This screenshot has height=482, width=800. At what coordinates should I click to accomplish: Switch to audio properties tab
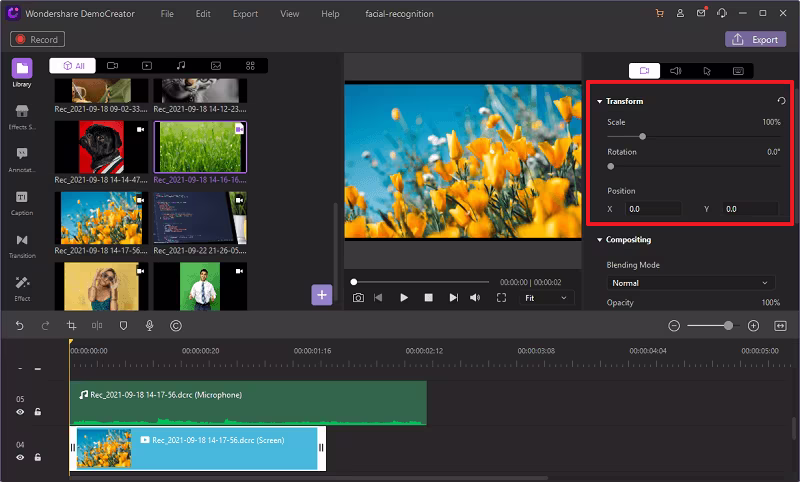[676, 71]
